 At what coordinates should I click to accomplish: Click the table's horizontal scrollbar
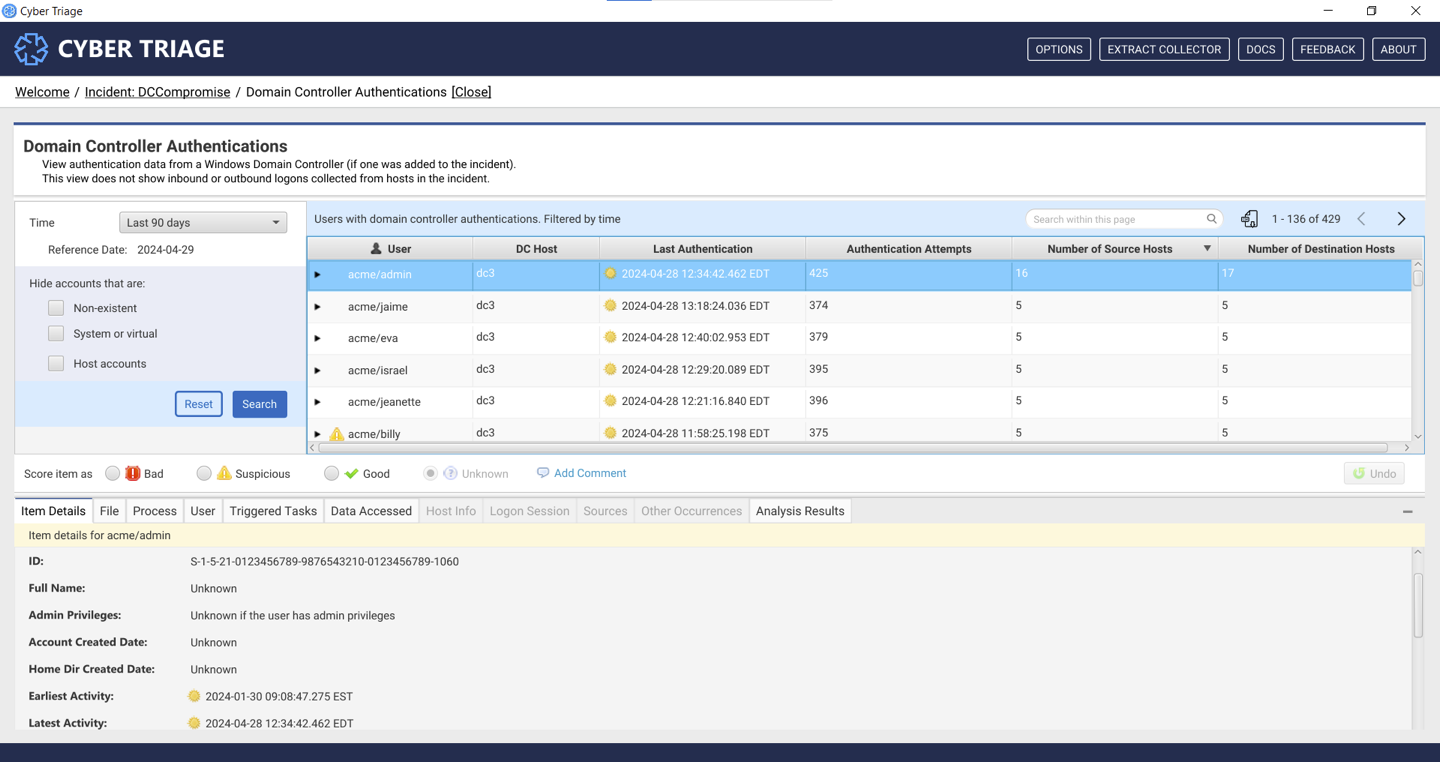(850, 448)
